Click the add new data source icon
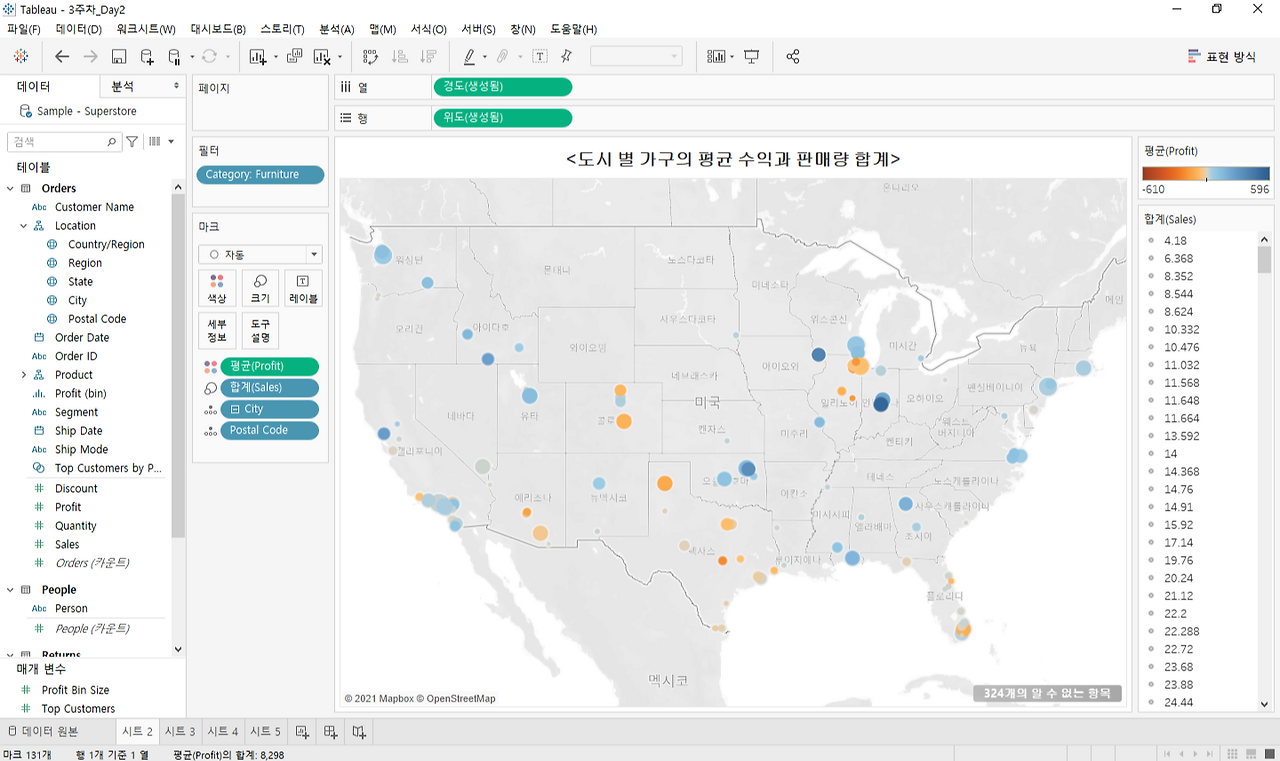Screen dimensions: 1280x761 click(148, 57)
